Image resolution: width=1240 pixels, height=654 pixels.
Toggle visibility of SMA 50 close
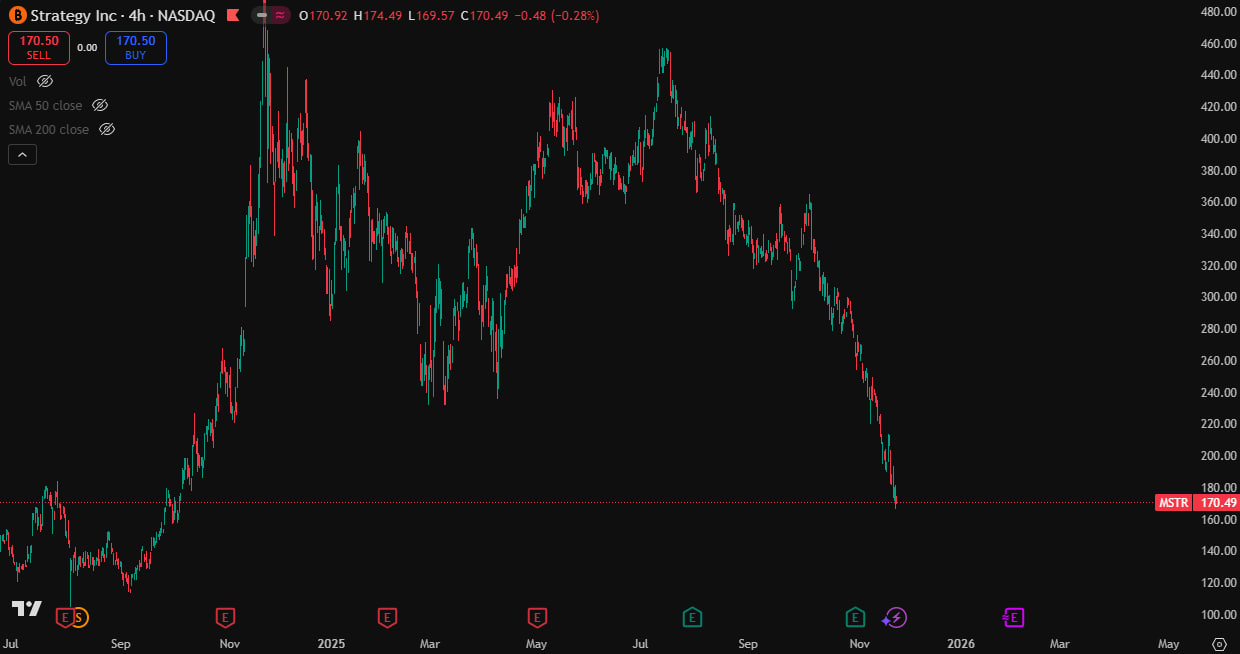[99, 105]
